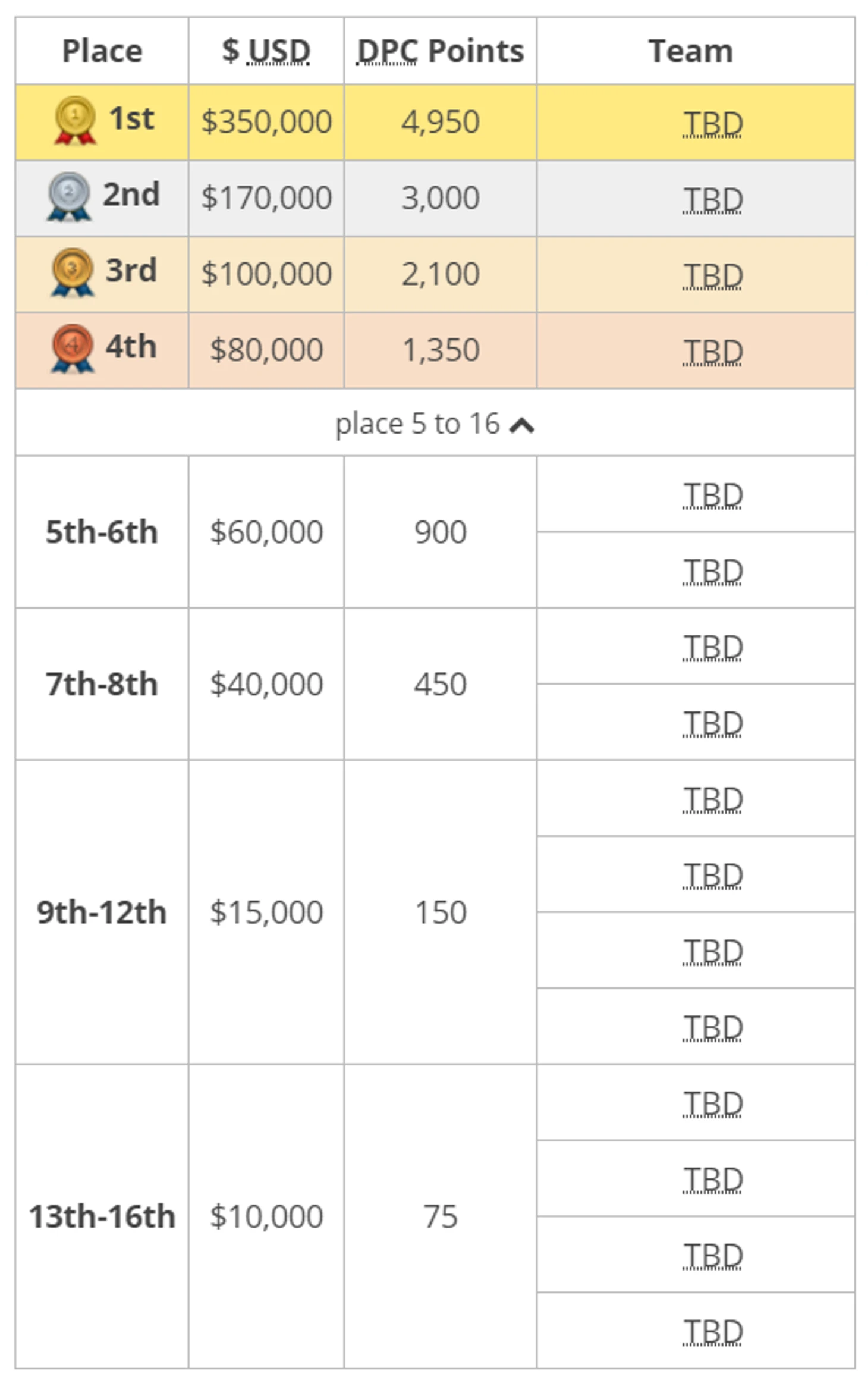This screenshot has width=868, height=1383.
Task: Click the USD abbreviation in header
Action: tap(279, 51)
